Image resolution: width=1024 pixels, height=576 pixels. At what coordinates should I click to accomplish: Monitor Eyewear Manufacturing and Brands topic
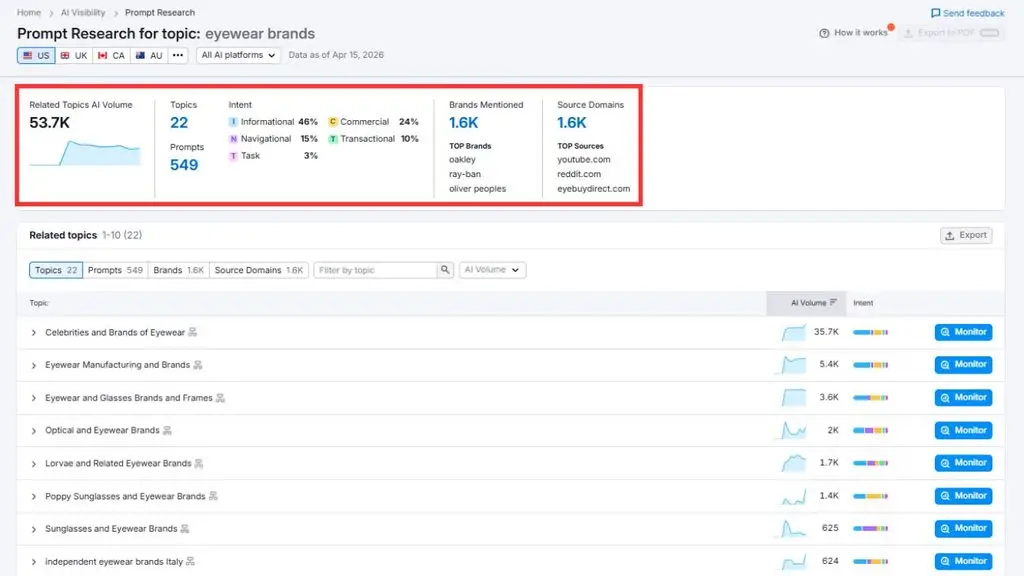point(963,364)
